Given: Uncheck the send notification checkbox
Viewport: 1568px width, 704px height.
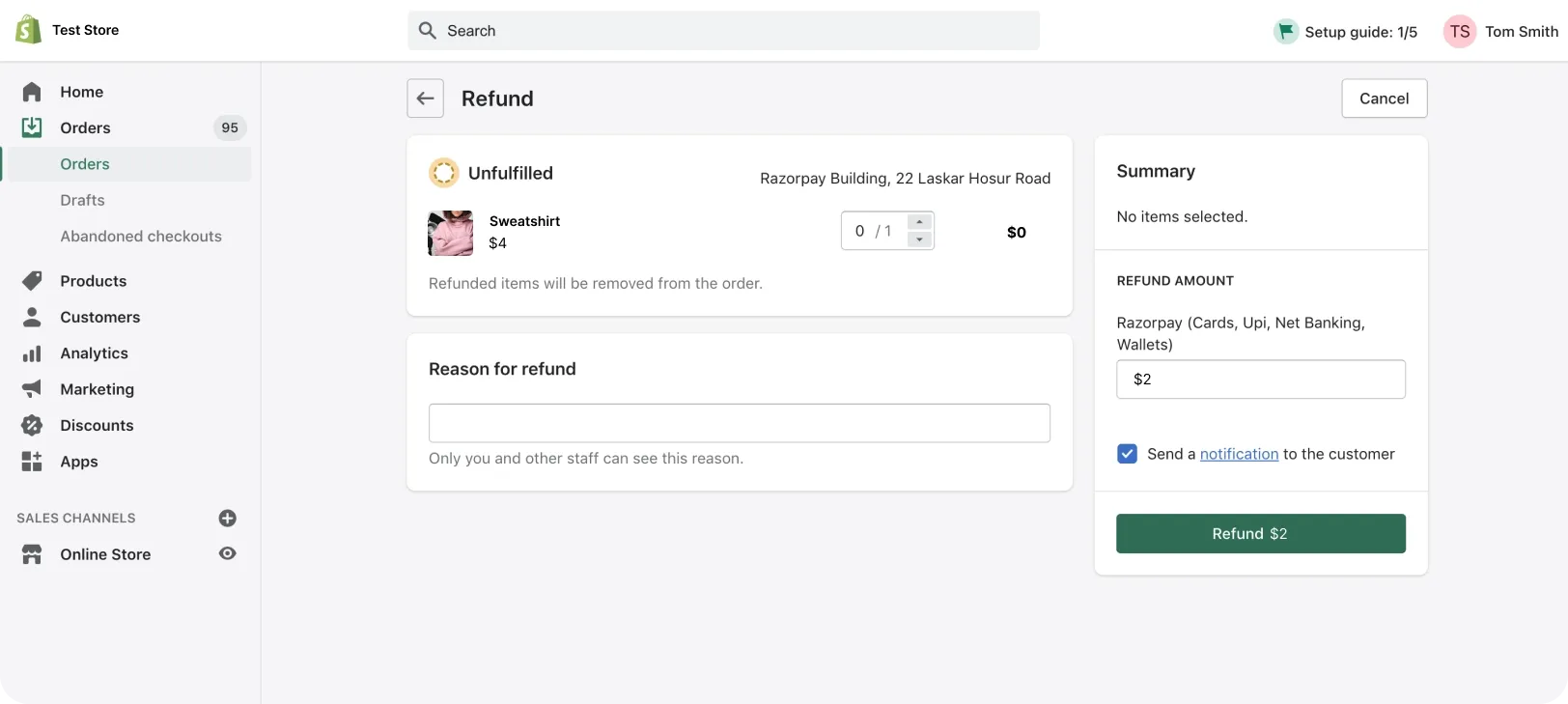Looking at the screenshot, I should 1127,454.
